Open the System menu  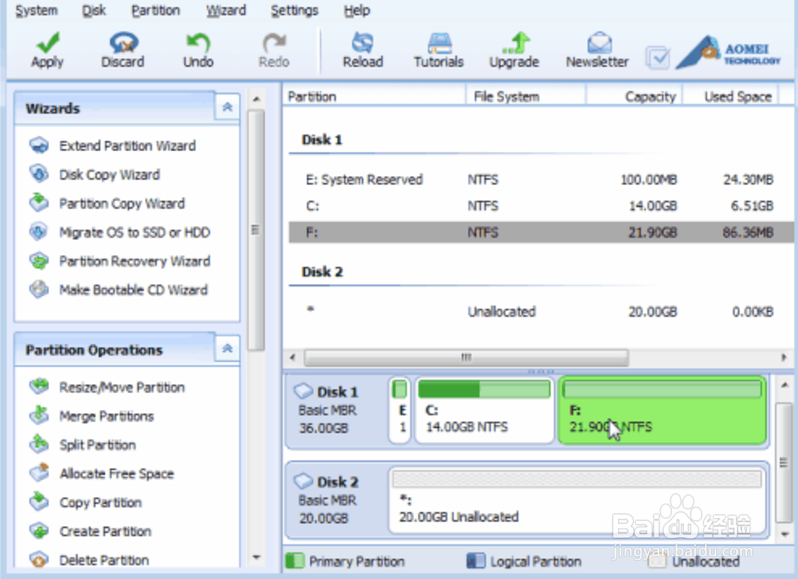(x=36, y=10)
